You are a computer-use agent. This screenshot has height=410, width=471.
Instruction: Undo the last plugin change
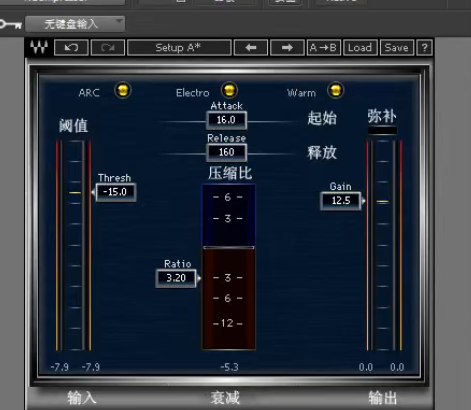point(71,47)
